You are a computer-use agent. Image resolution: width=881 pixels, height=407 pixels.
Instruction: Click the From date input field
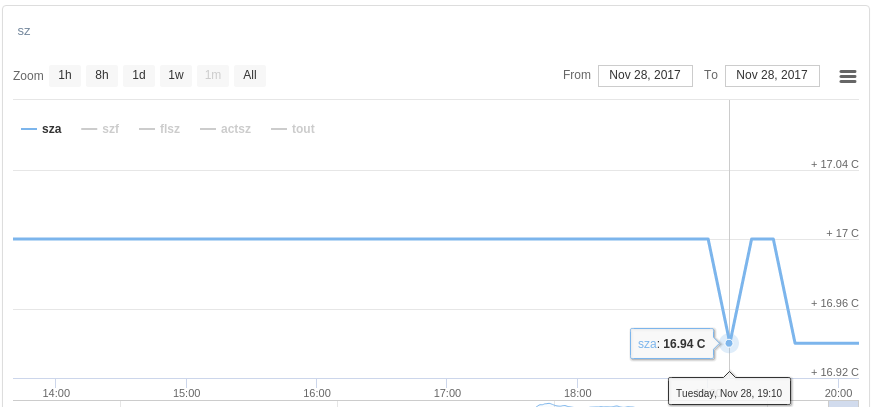click(645, 76)
